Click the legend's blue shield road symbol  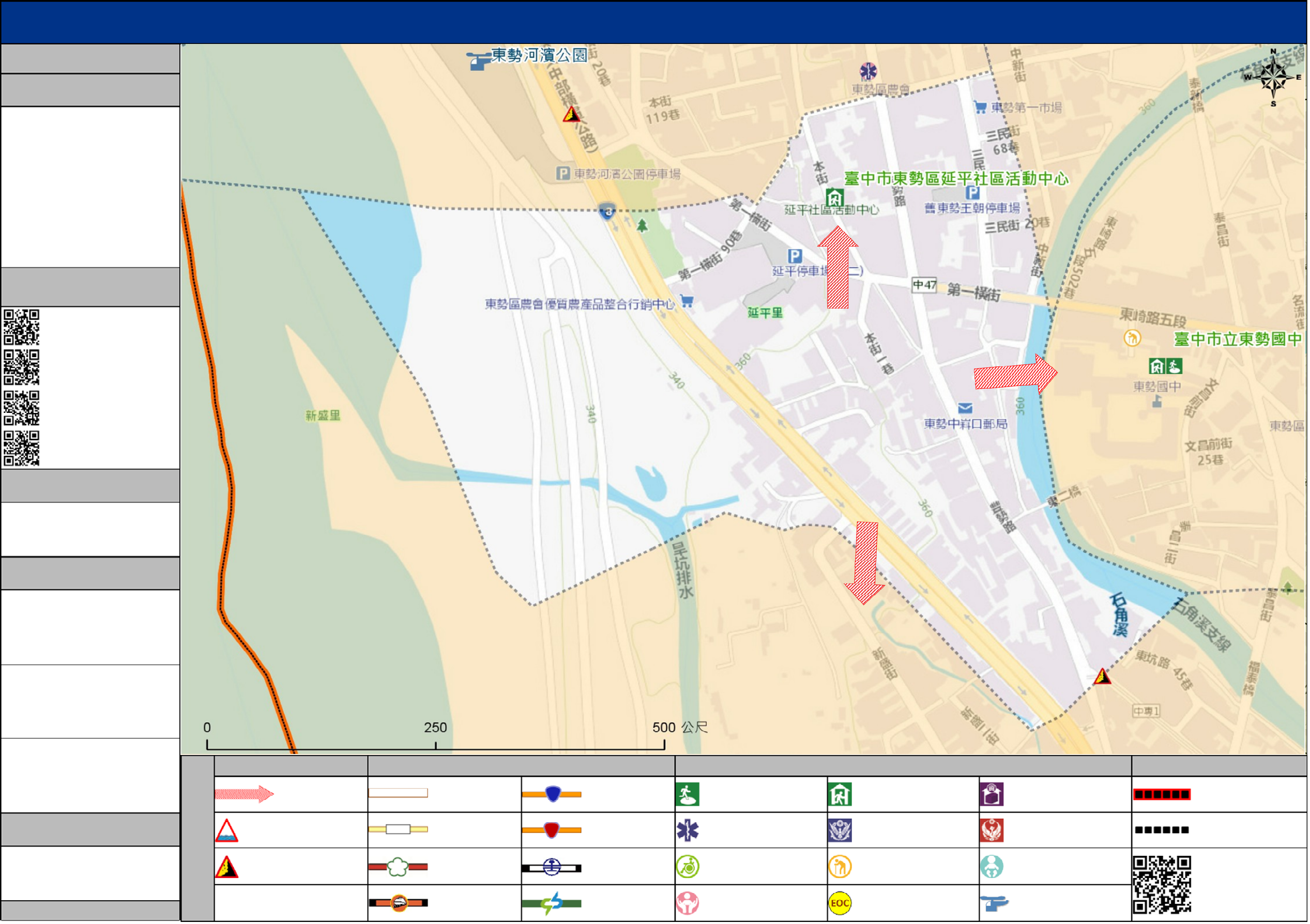(552, 794)
